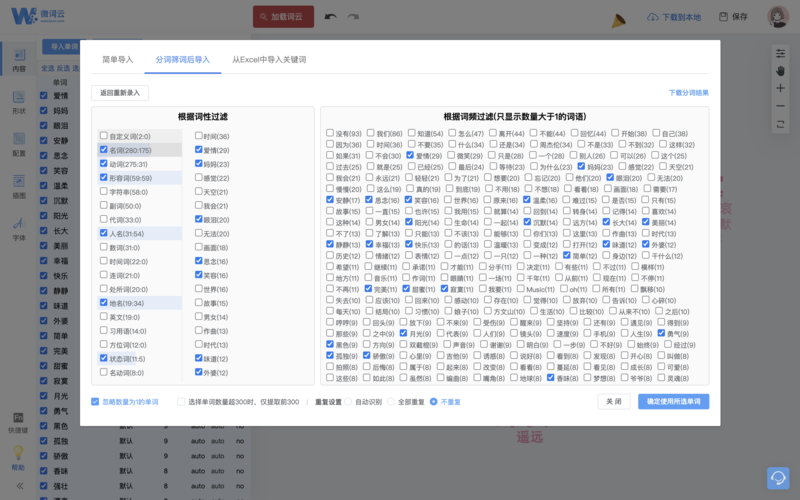This screenshot has width=800, height=500.
Task: Select the 不重复 repeat option
Action: (x=433, y=402)
